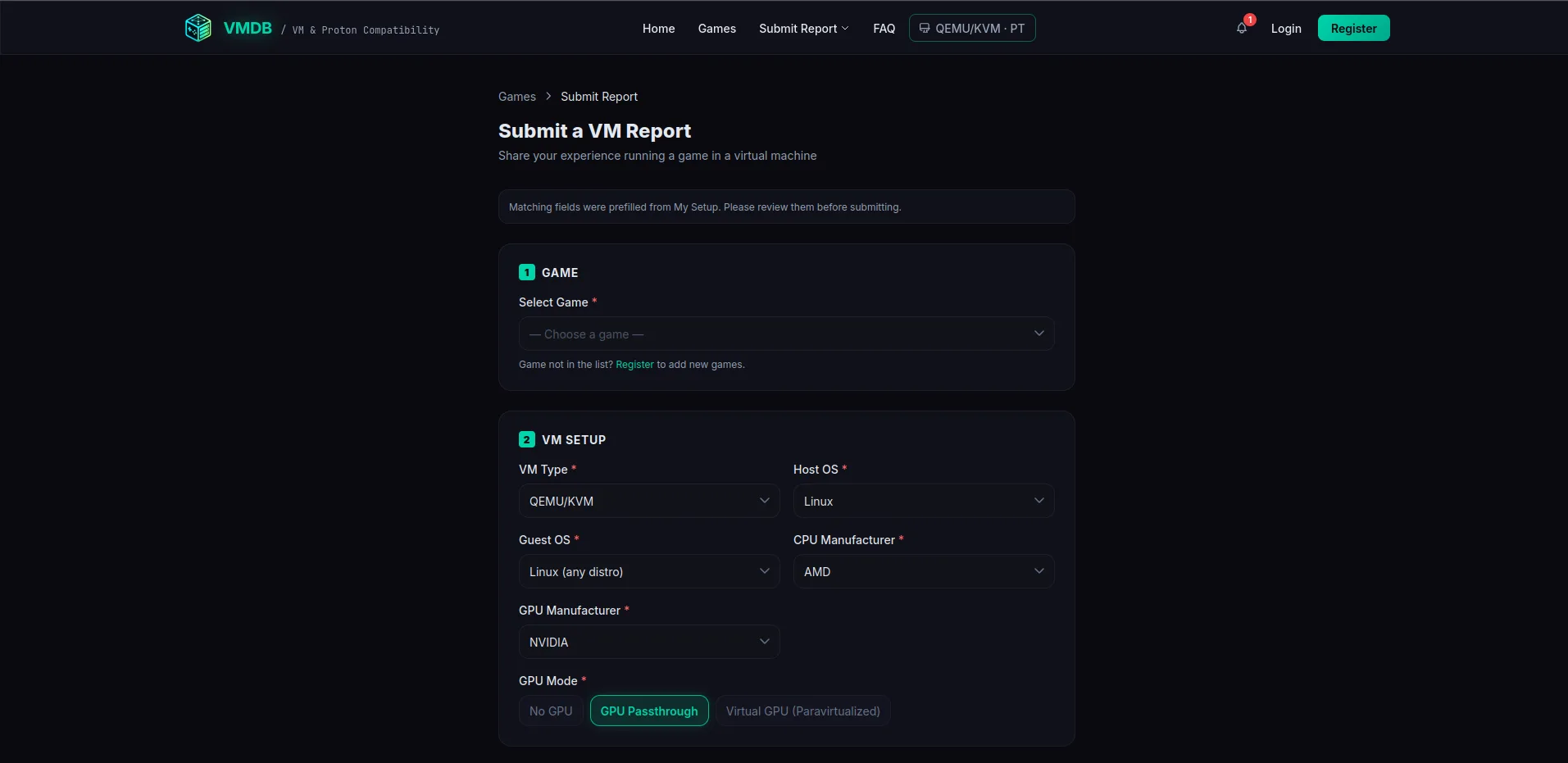Click the GAME section heading
This screenshot has height=763, width=1568.
click(x=560, y=273)
